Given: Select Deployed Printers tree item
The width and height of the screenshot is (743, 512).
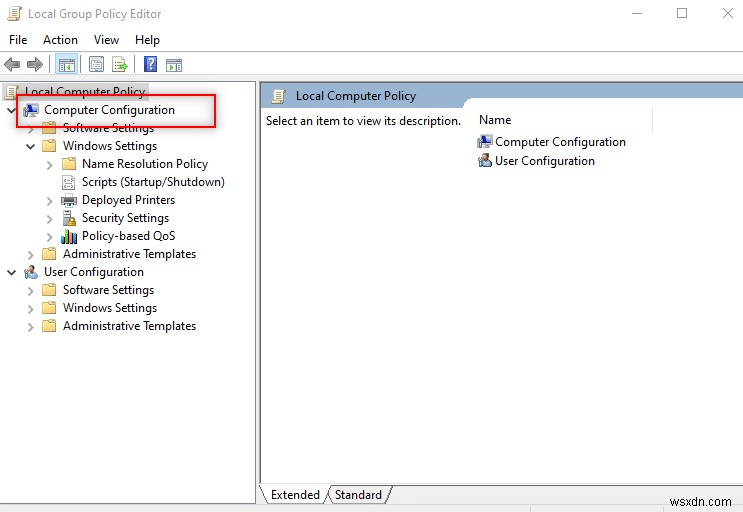Looking at the screenshot, I should coord(128,200).
